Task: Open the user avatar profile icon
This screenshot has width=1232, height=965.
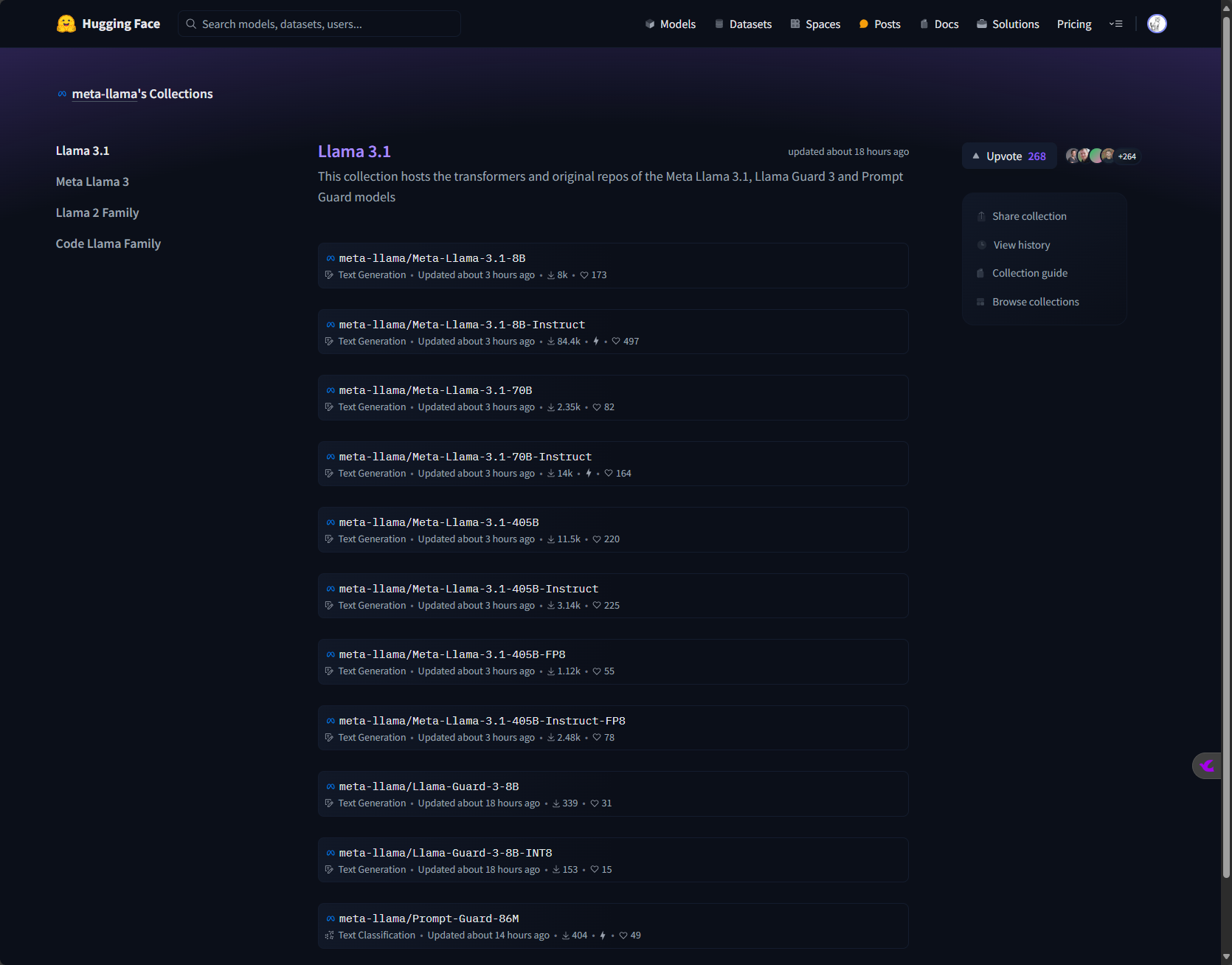Action: pyautogui.click(x=1157, y=24)
